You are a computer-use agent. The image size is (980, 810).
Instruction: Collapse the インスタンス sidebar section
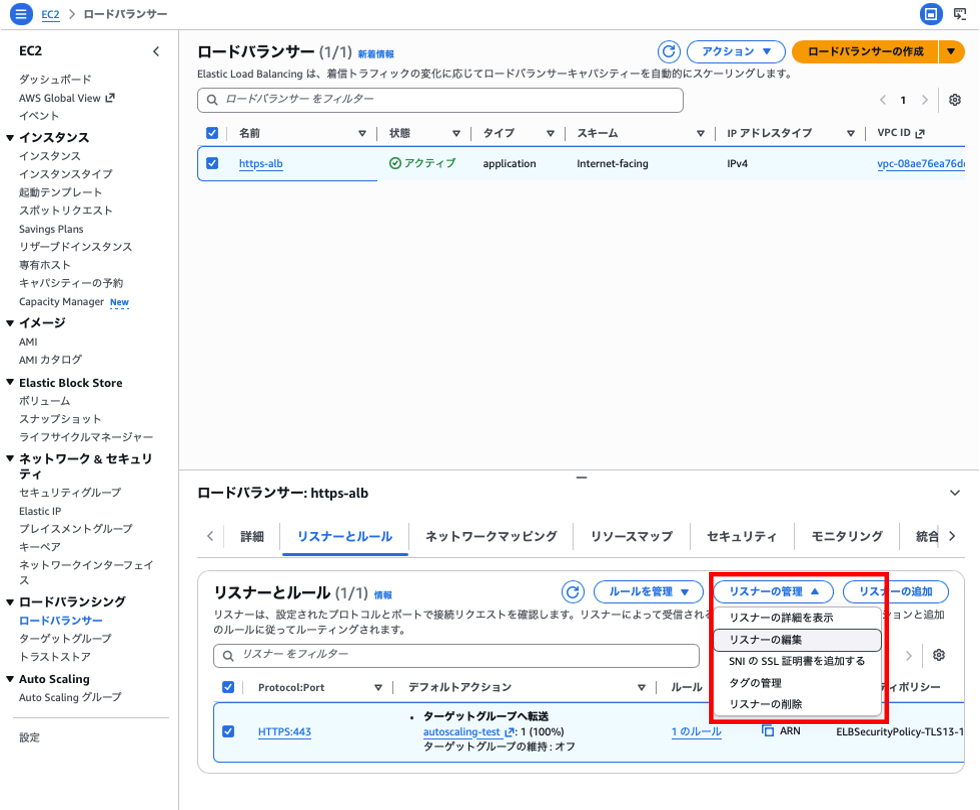[10, 138]
